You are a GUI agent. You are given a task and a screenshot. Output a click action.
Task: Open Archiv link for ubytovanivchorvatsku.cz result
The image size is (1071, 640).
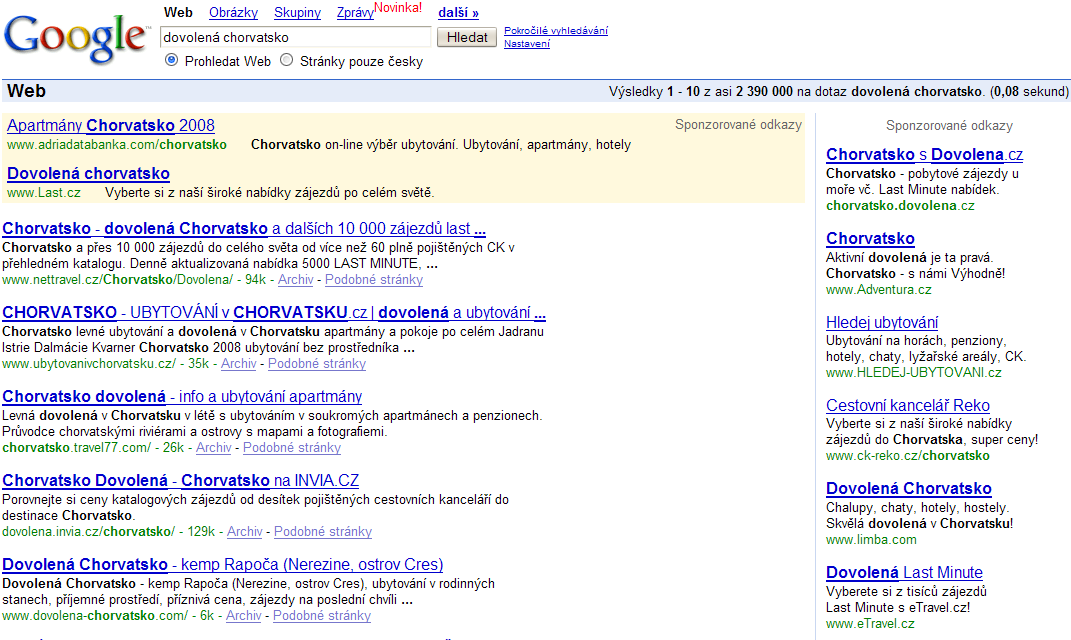(x=238, y=363)
